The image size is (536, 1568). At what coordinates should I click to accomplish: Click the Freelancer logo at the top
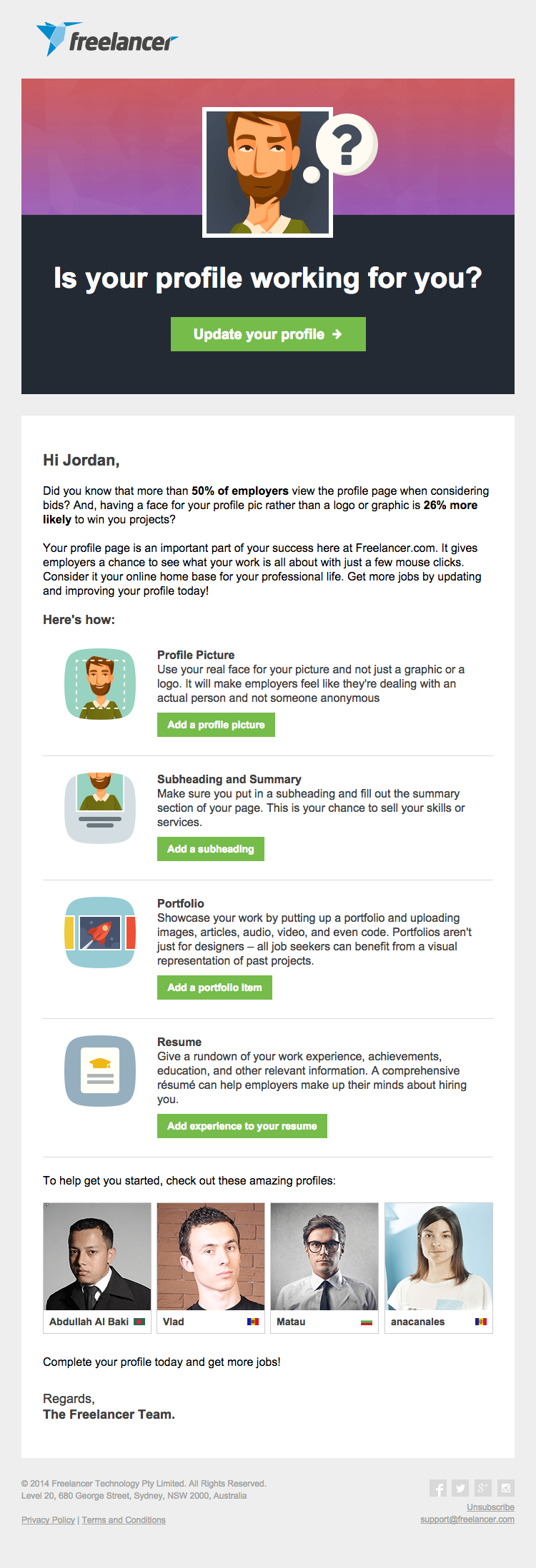click(107, 39)
